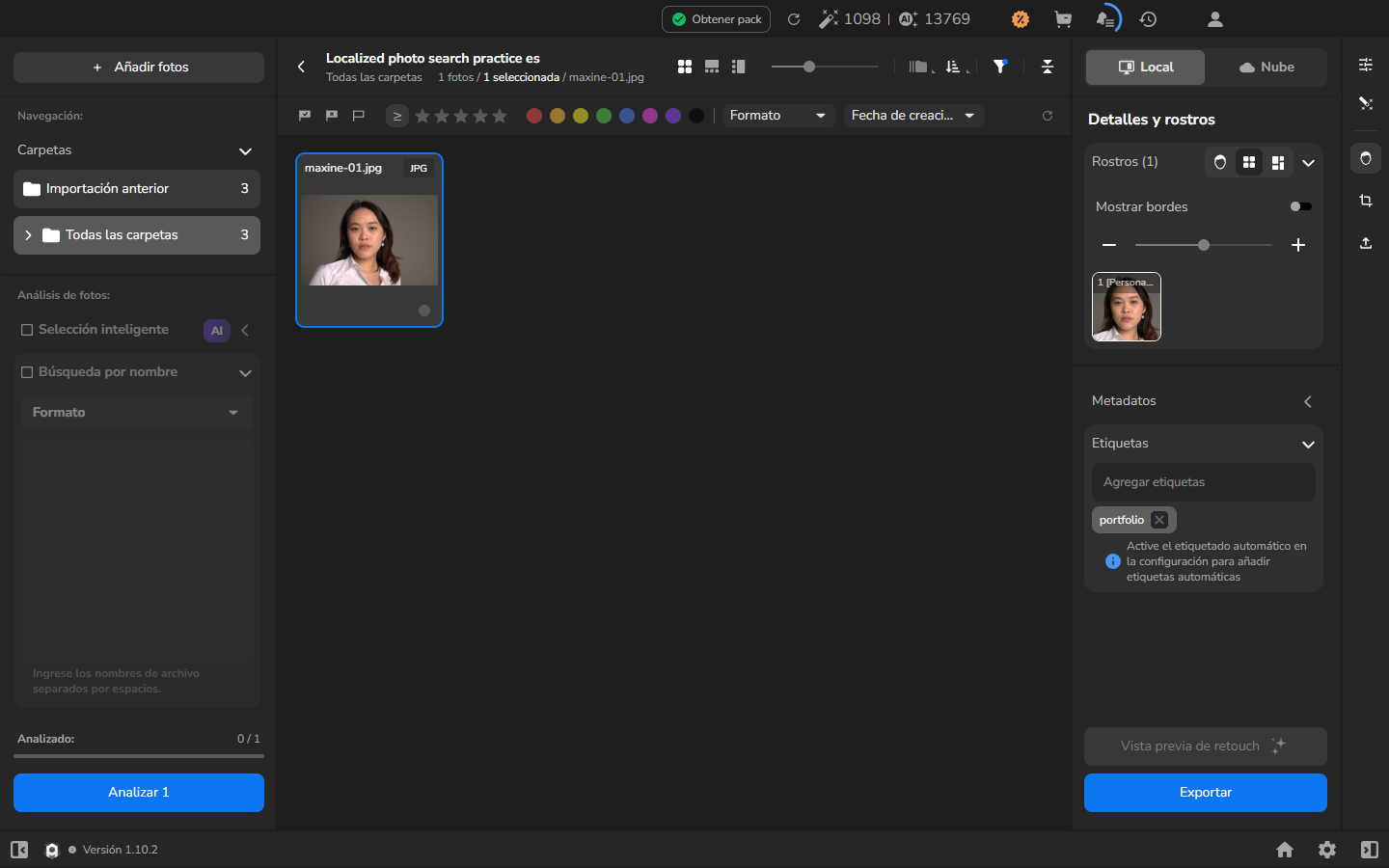Open the crop tool in right sidebar
1389x868 pixels.
[x=1366, y=201]
